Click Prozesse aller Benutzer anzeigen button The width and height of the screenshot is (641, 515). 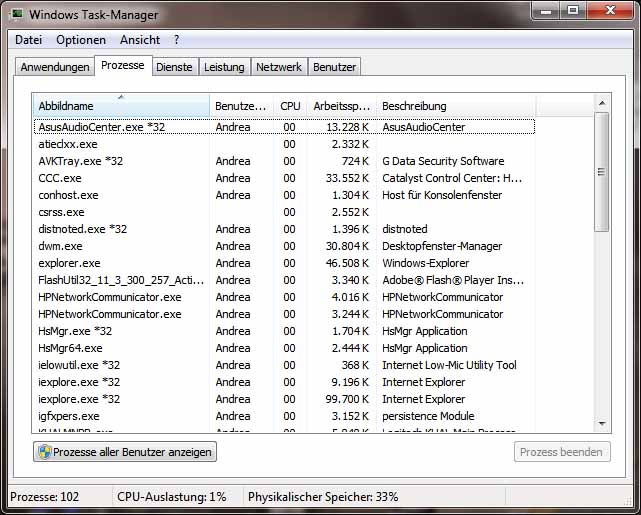pos(125,452)
